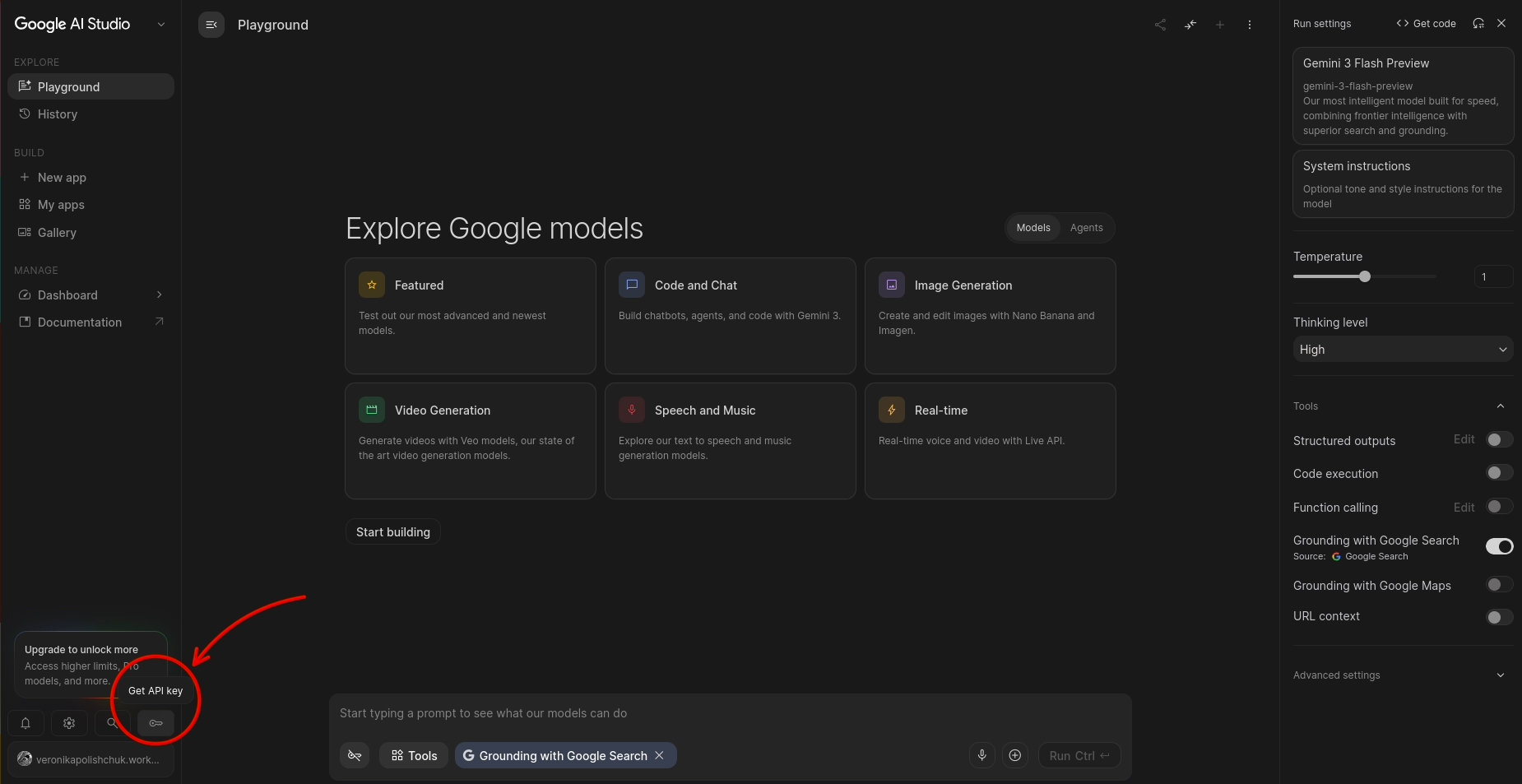Disable Grounding with Google Search toggle
Image resolution: width=1522 pixels, height=784 pixels.
pyautogui.click(x=1499, y=546)
